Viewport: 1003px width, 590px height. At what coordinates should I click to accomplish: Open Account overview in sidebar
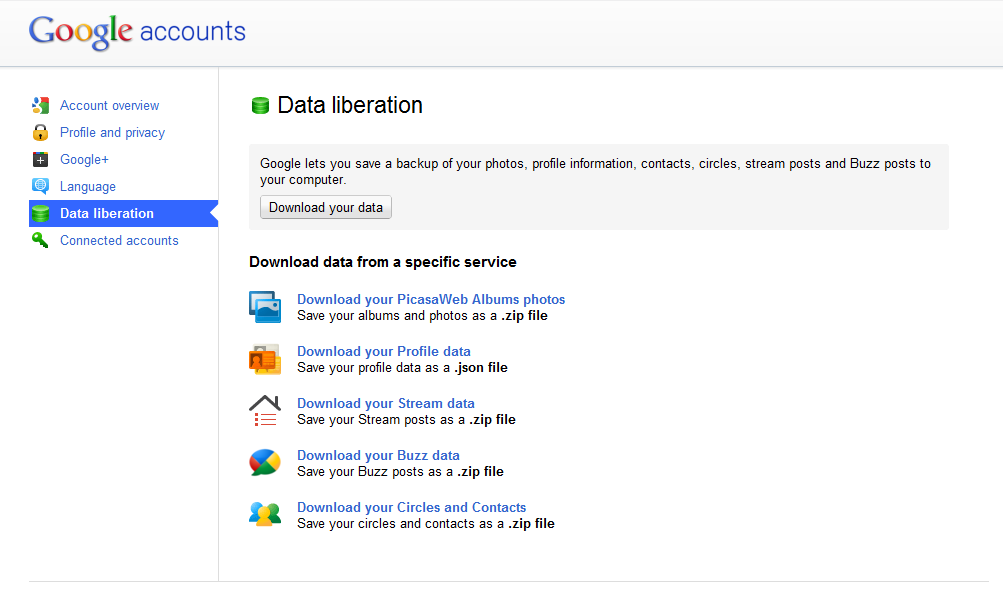point(109,105)
